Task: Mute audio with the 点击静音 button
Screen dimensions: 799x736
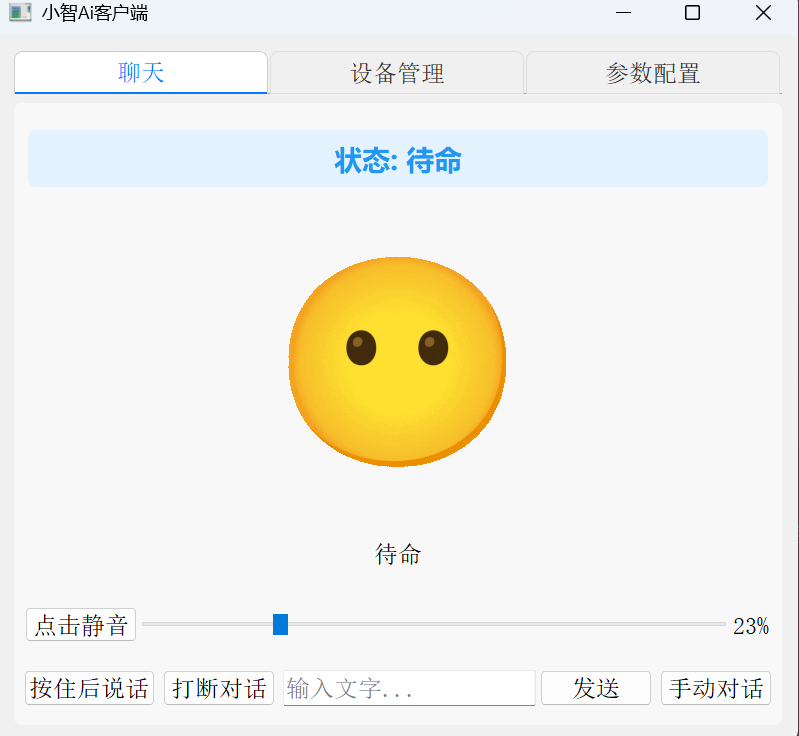Action: pyautogui.click(x=81, y=626)
